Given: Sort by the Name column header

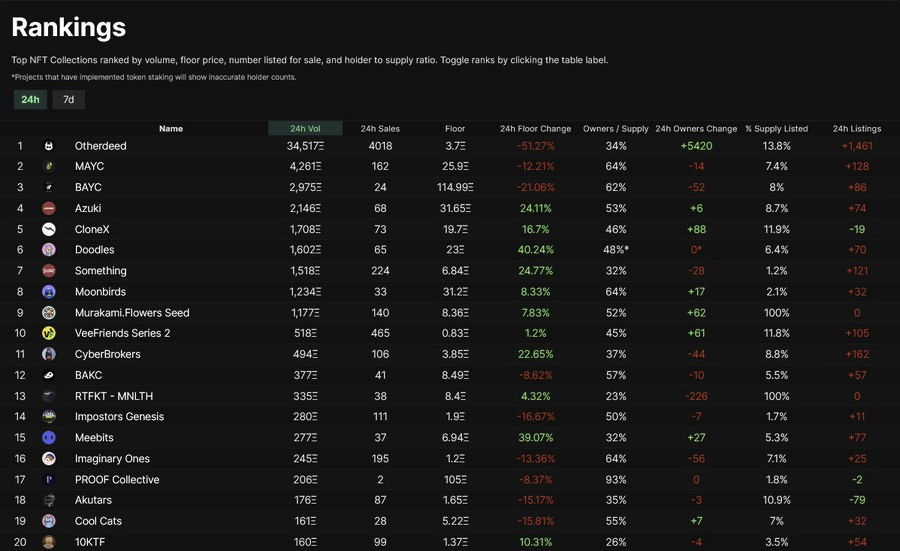Looking at the screenshot, I should [171, 129].
